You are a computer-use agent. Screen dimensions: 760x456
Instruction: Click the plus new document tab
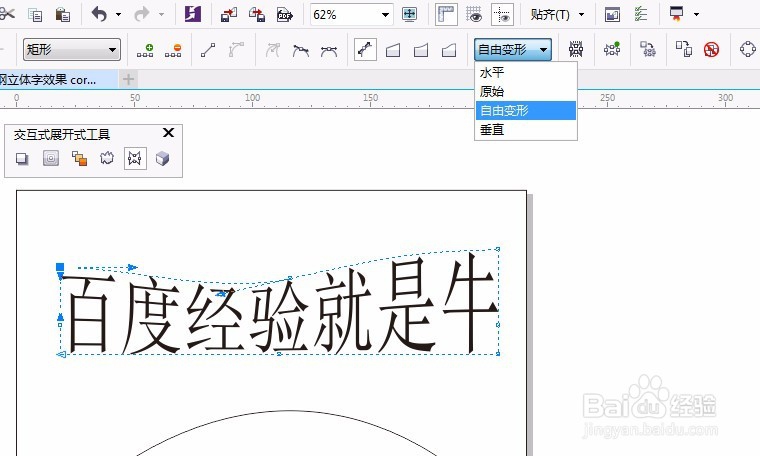tap(128, 79)
